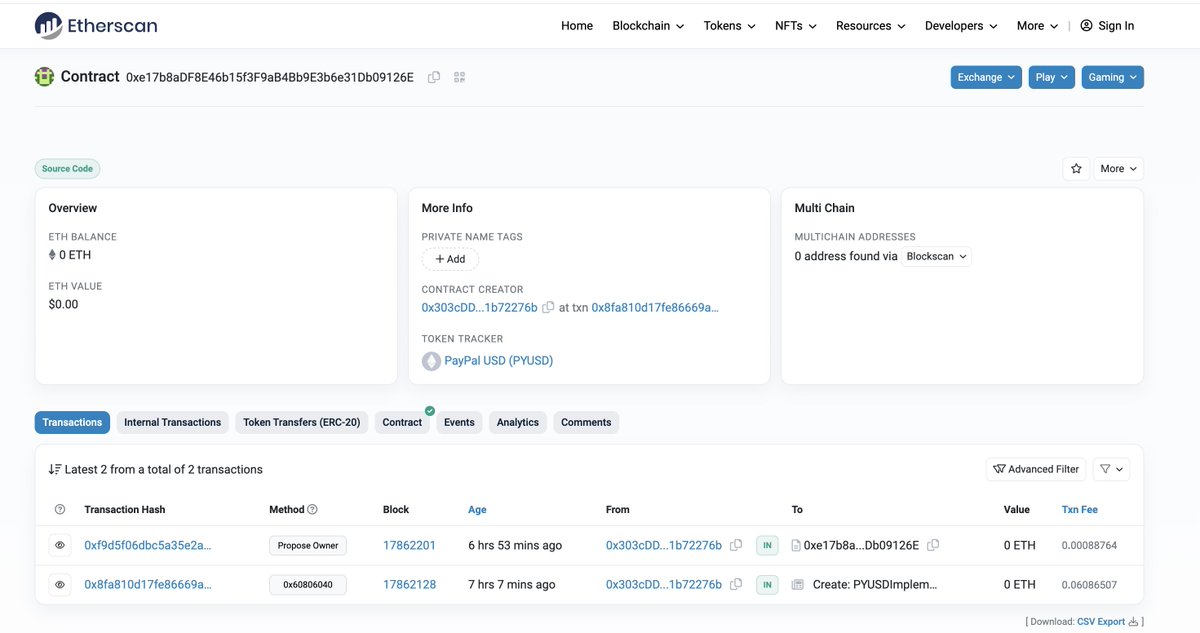Copy the To address 0xe17b8a...Db09126E
Viewport: 1200px width, 633px height.
click(933, 545)
